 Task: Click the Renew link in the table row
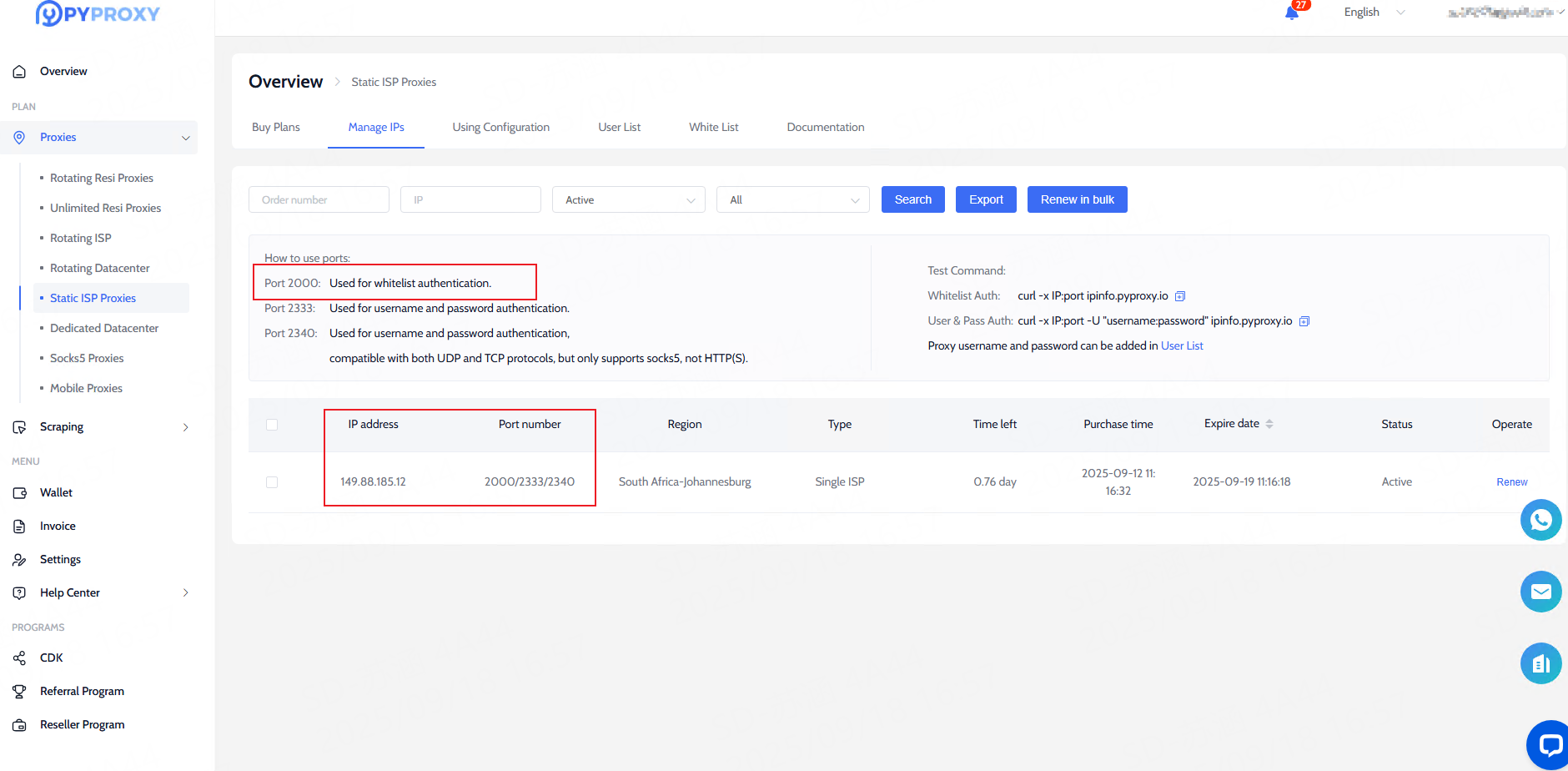pyautogui.click(x=1511, y=482)
